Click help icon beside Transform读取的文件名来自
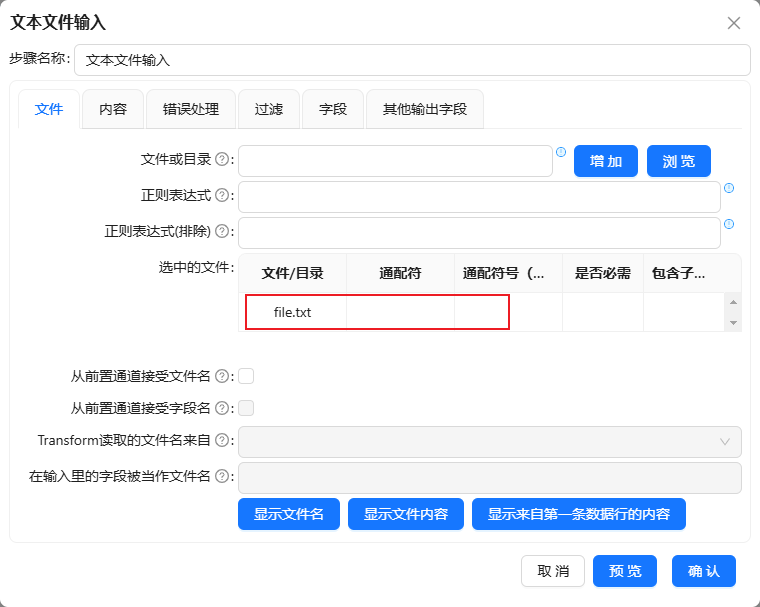The width and height of the screenshot is (760, 607). tap(222, 440)
